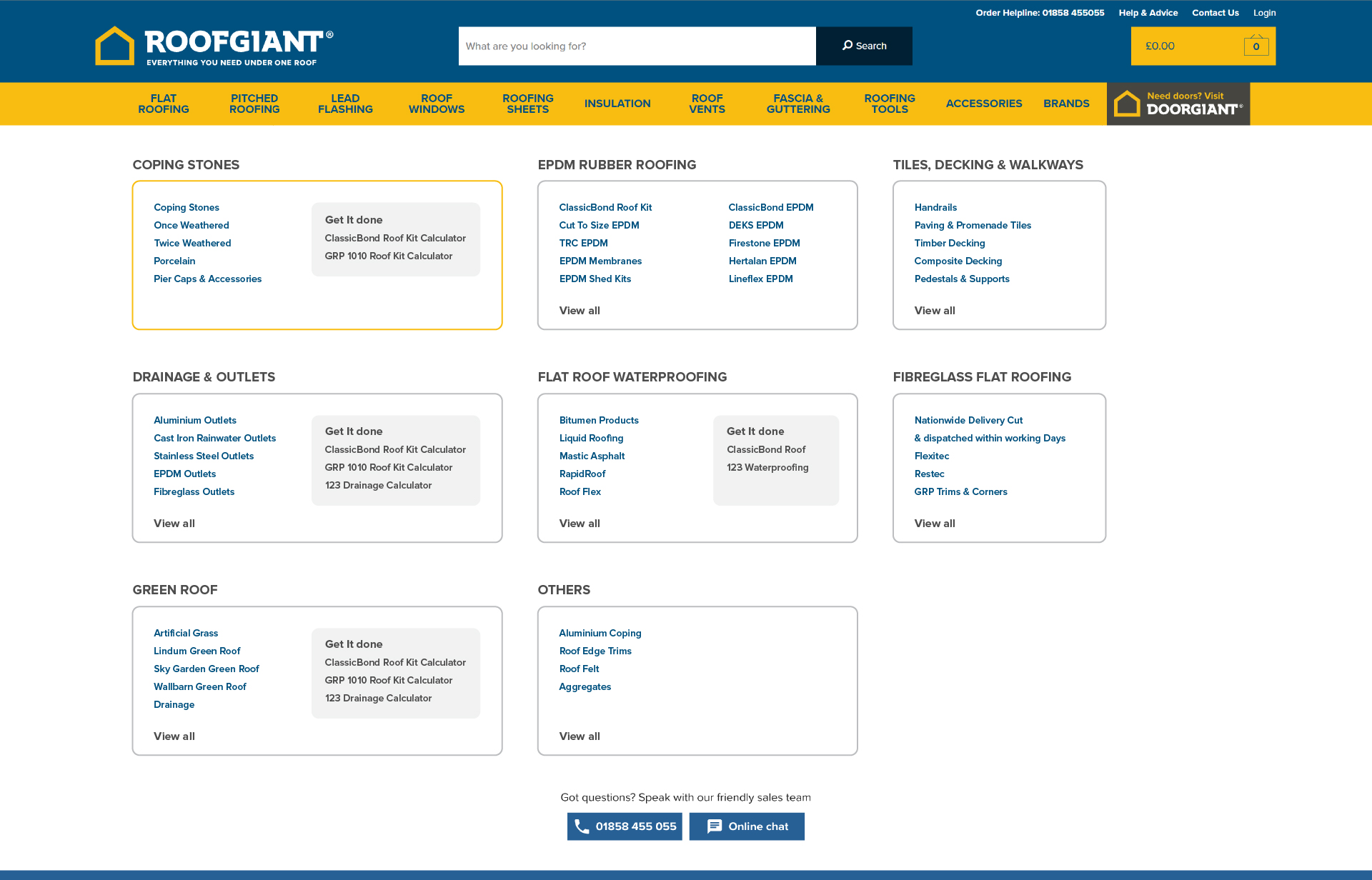Click the RoofGiant house logo icon

[114, 46]
